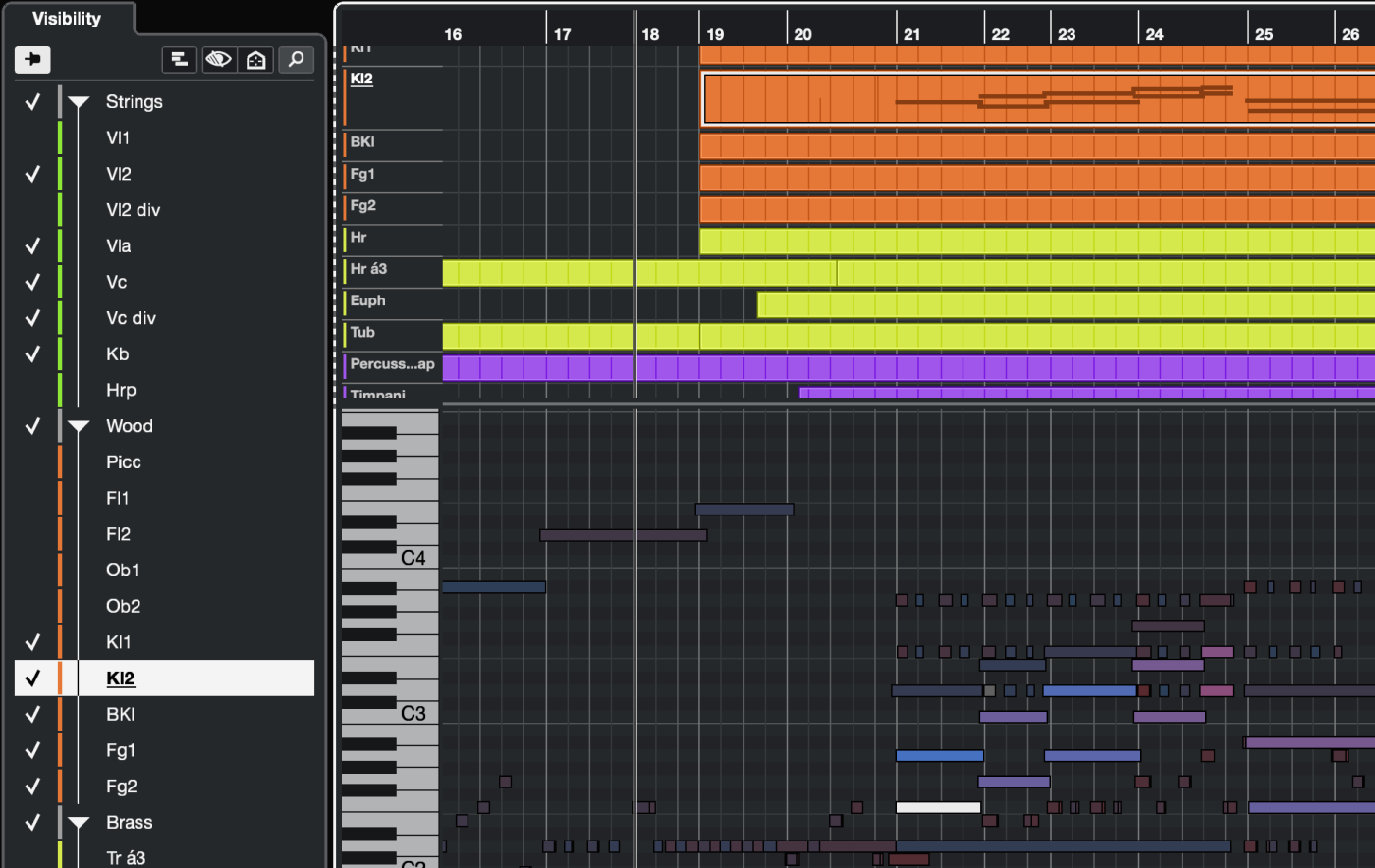The image size is (1375, 868).
Task: Click the Fg2 row label in visibility list
Action: click(x=122, y=787)
